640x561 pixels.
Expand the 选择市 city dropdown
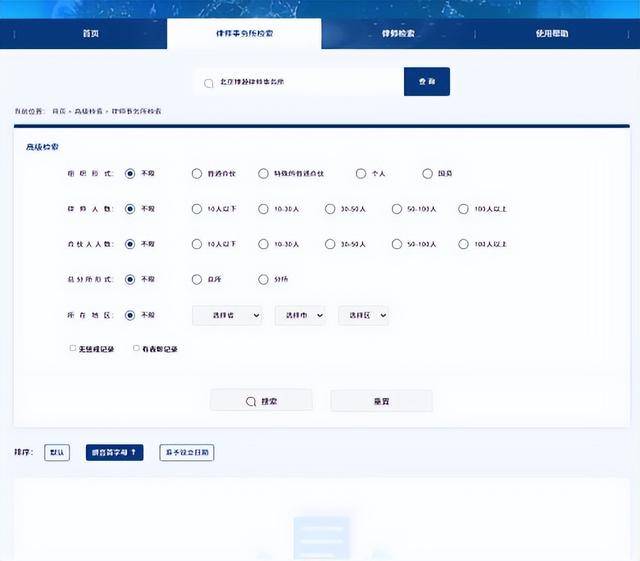[300, 315]
